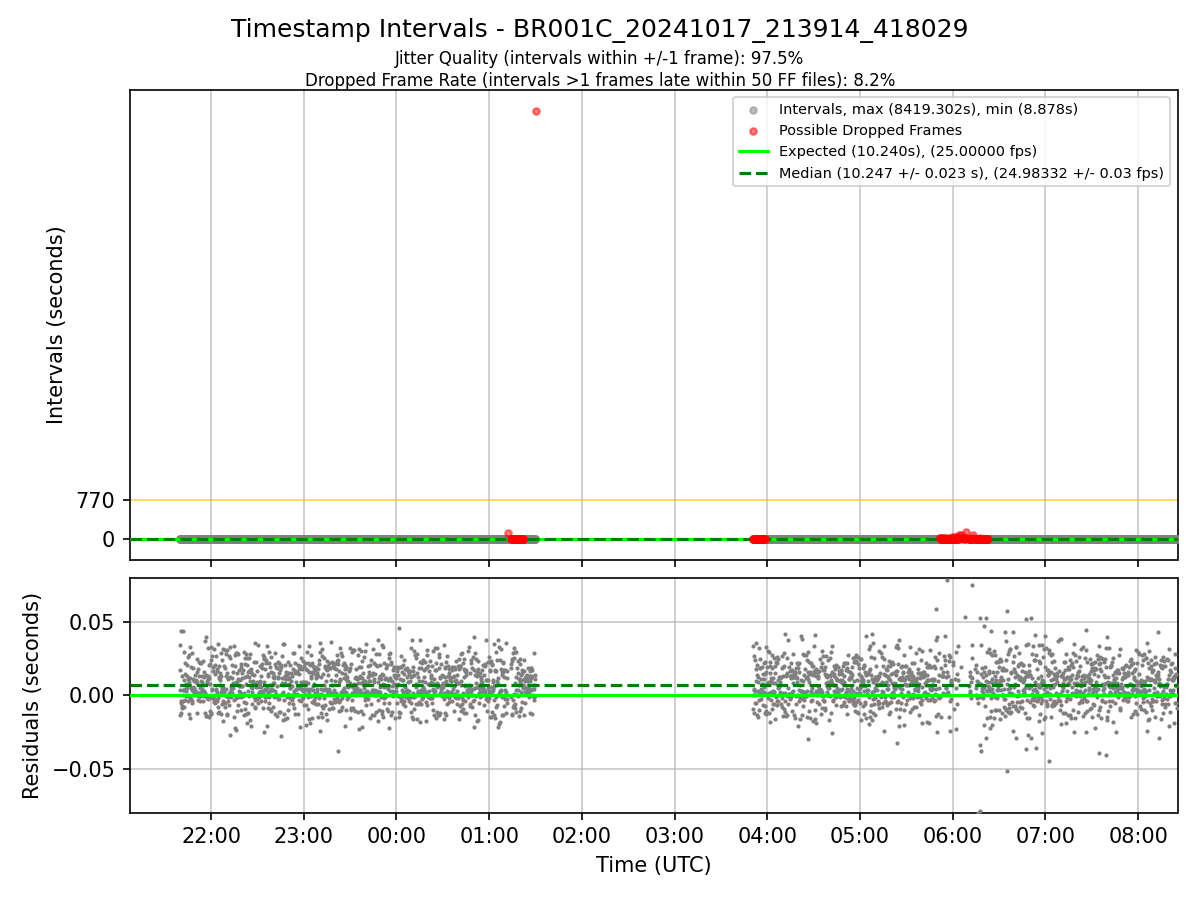Viewport: 1200px width, 900px height.
Task: Select the 'Dropped Frame Rate' 8.2% subtitle line
Action: [x=599, y=79]
